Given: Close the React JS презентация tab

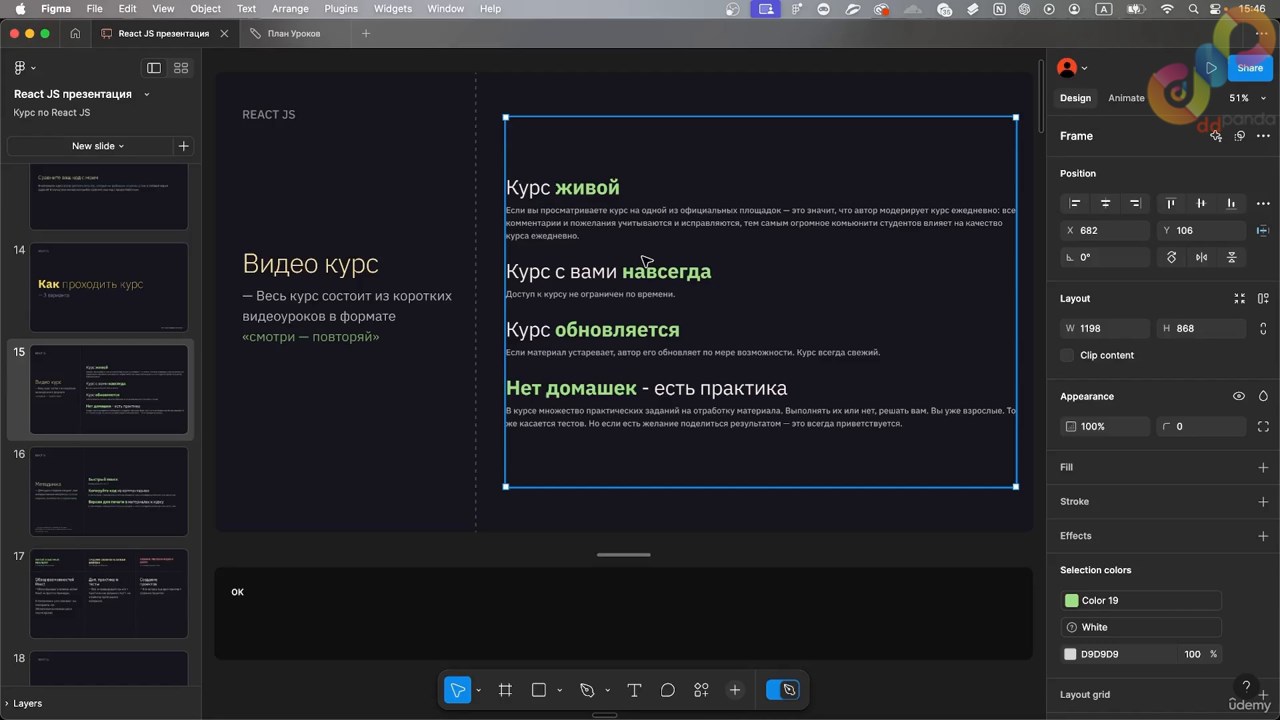Looking at the screenshot, I should pos(224,33).
